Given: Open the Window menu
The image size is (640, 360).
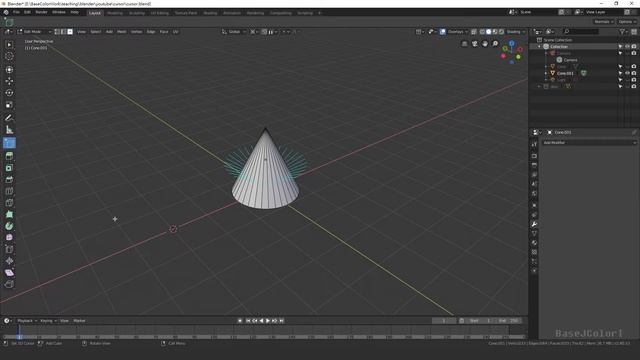Looking at the screenshot, I should point(59,12).
